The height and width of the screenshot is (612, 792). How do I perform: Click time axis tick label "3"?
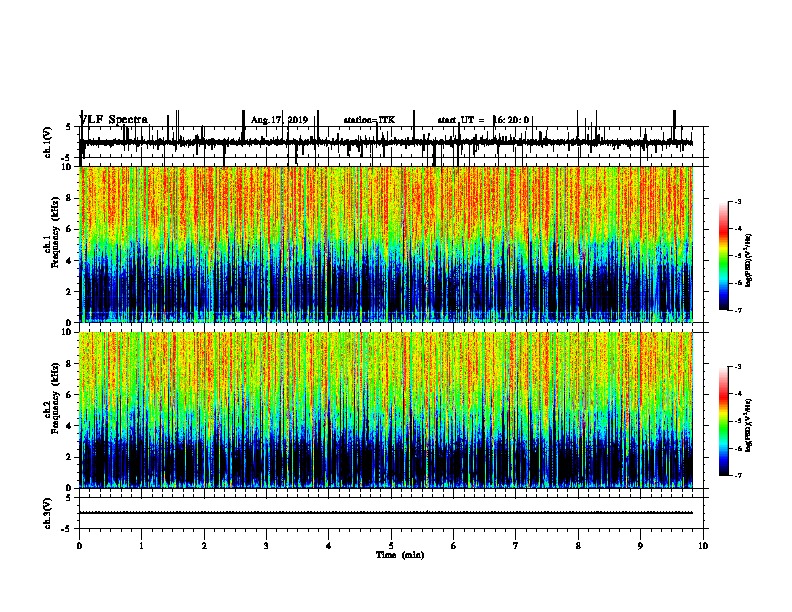[266, 546]
